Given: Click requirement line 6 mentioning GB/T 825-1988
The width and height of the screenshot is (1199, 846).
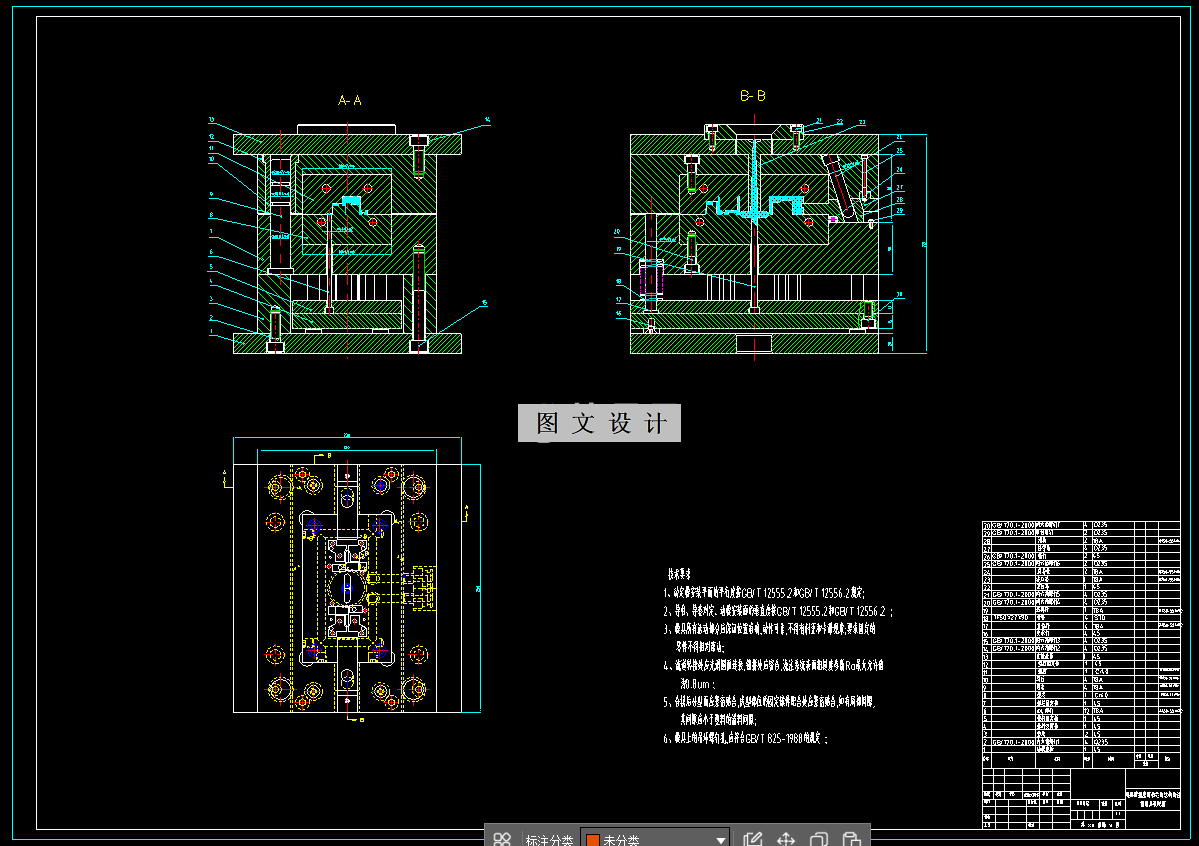Looking at the screenshot, I should [746, 738].
